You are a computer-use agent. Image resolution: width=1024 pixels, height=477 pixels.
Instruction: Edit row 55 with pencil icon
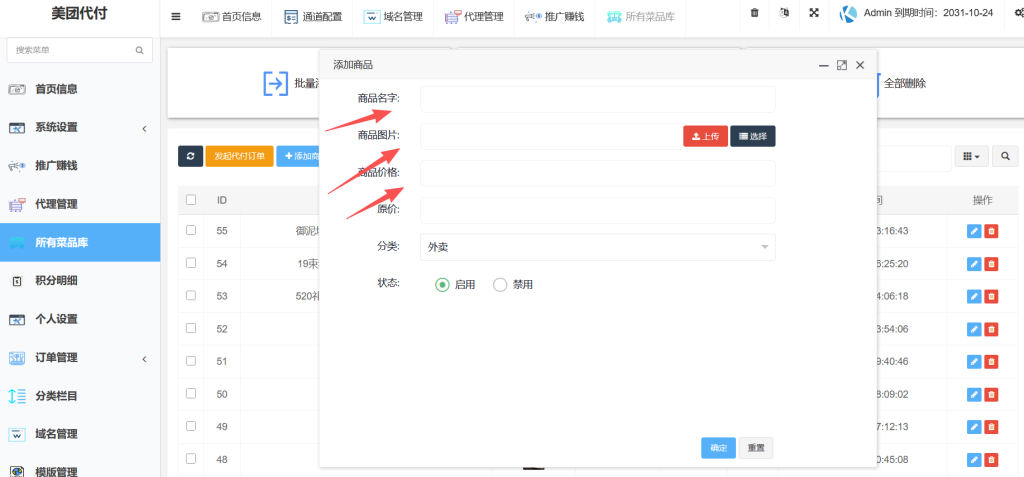(x=974, y=231)
